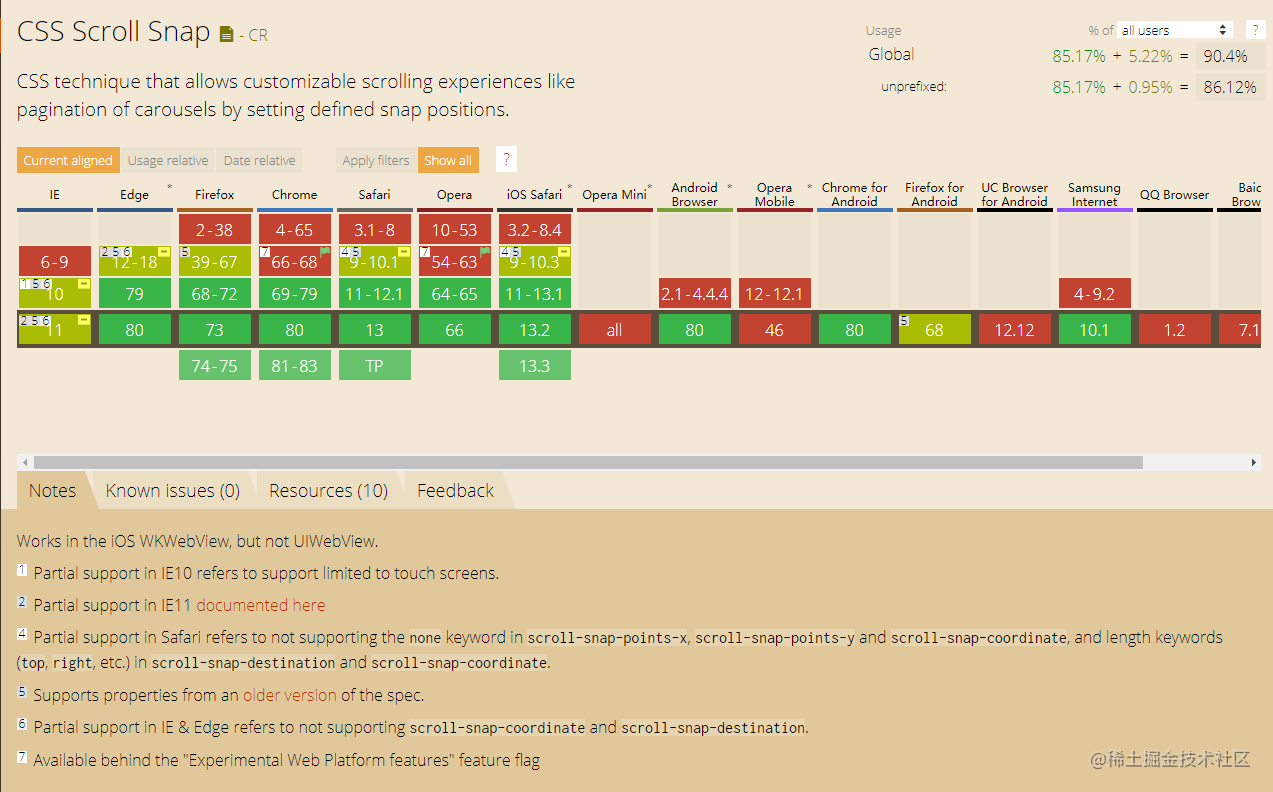Open the 'all users' usage dropdown
Viewport: 1273px width, 792px height.
[1175, 30]
